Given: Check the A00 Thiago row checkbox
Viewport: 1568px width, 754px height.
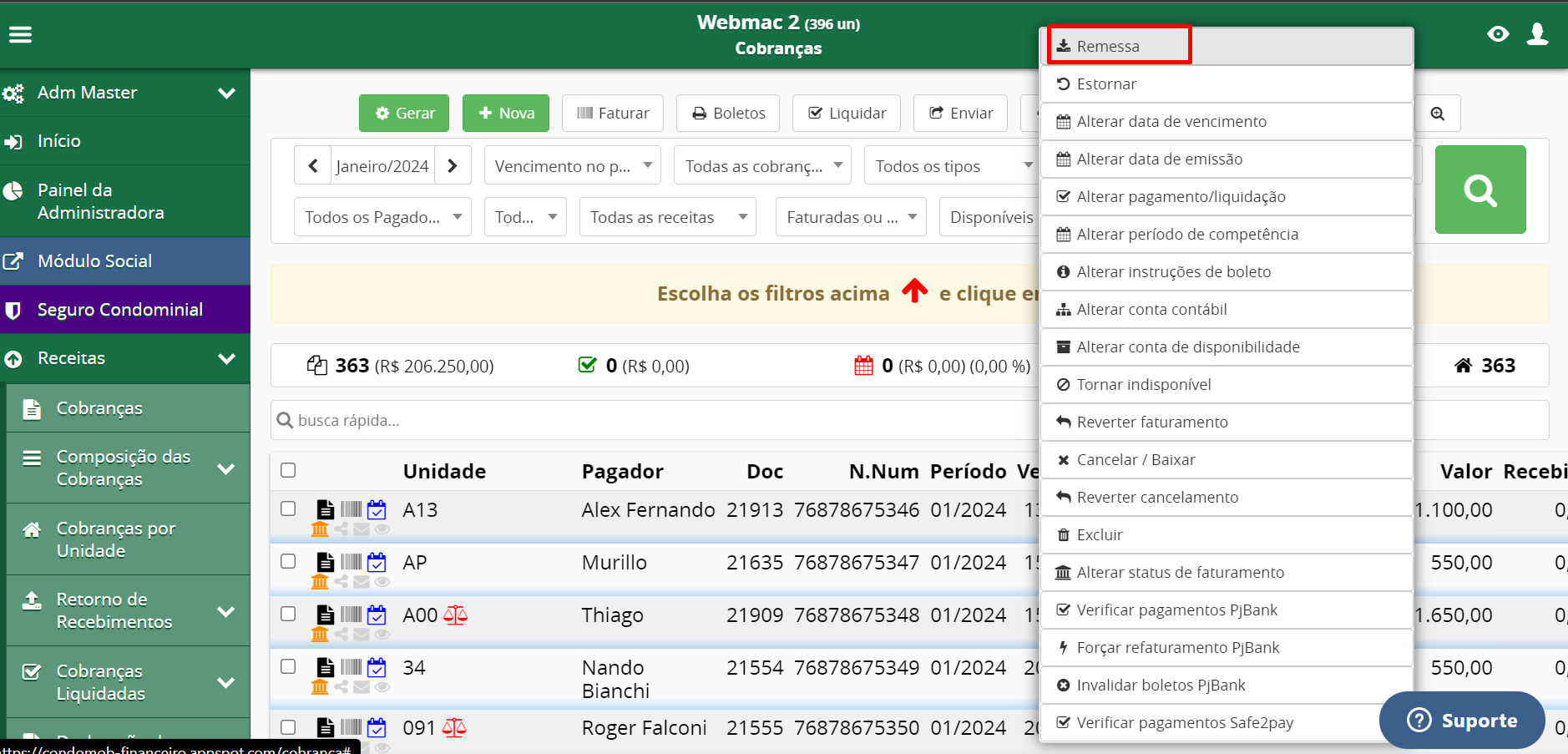Looking at the screenshot, I should (288, 614).
